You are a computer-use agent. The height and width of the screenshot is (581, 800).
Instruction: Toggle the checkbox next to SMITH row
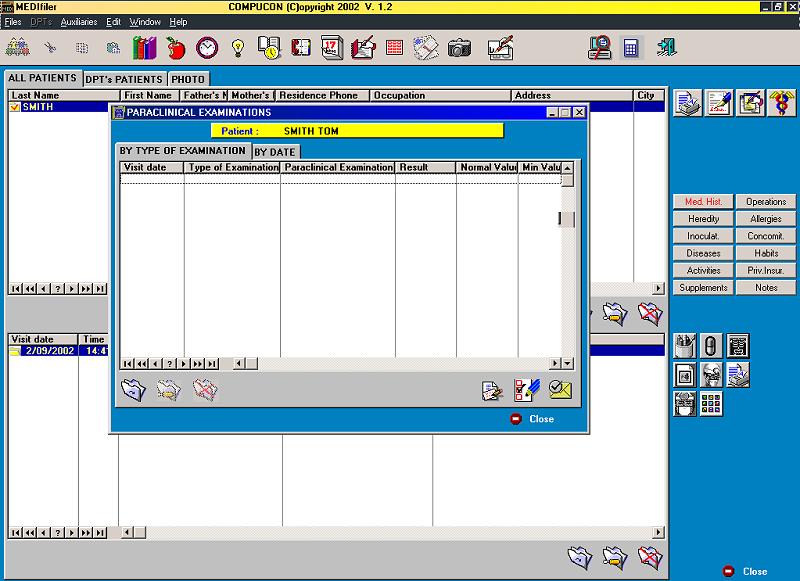[14, 107]
